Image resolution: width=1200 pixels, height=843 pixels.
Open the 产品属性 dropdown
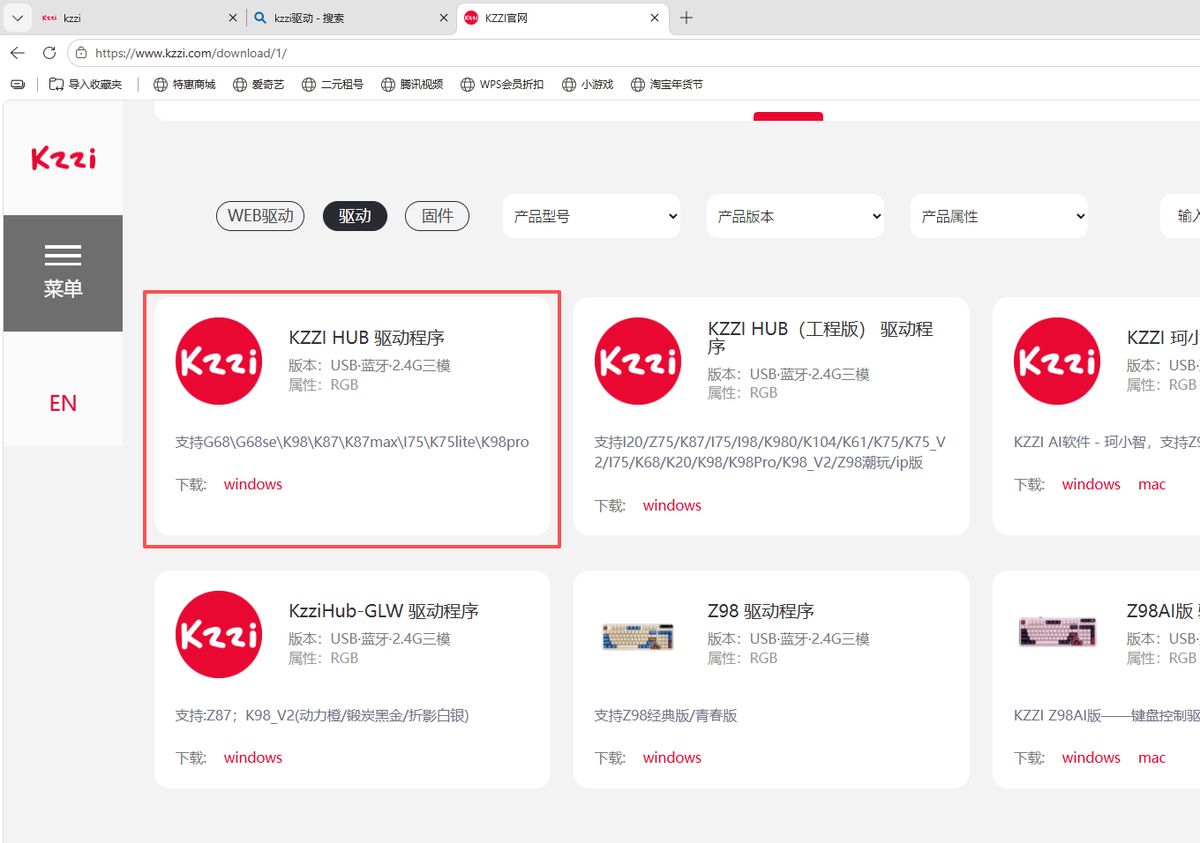coord(999,216)
